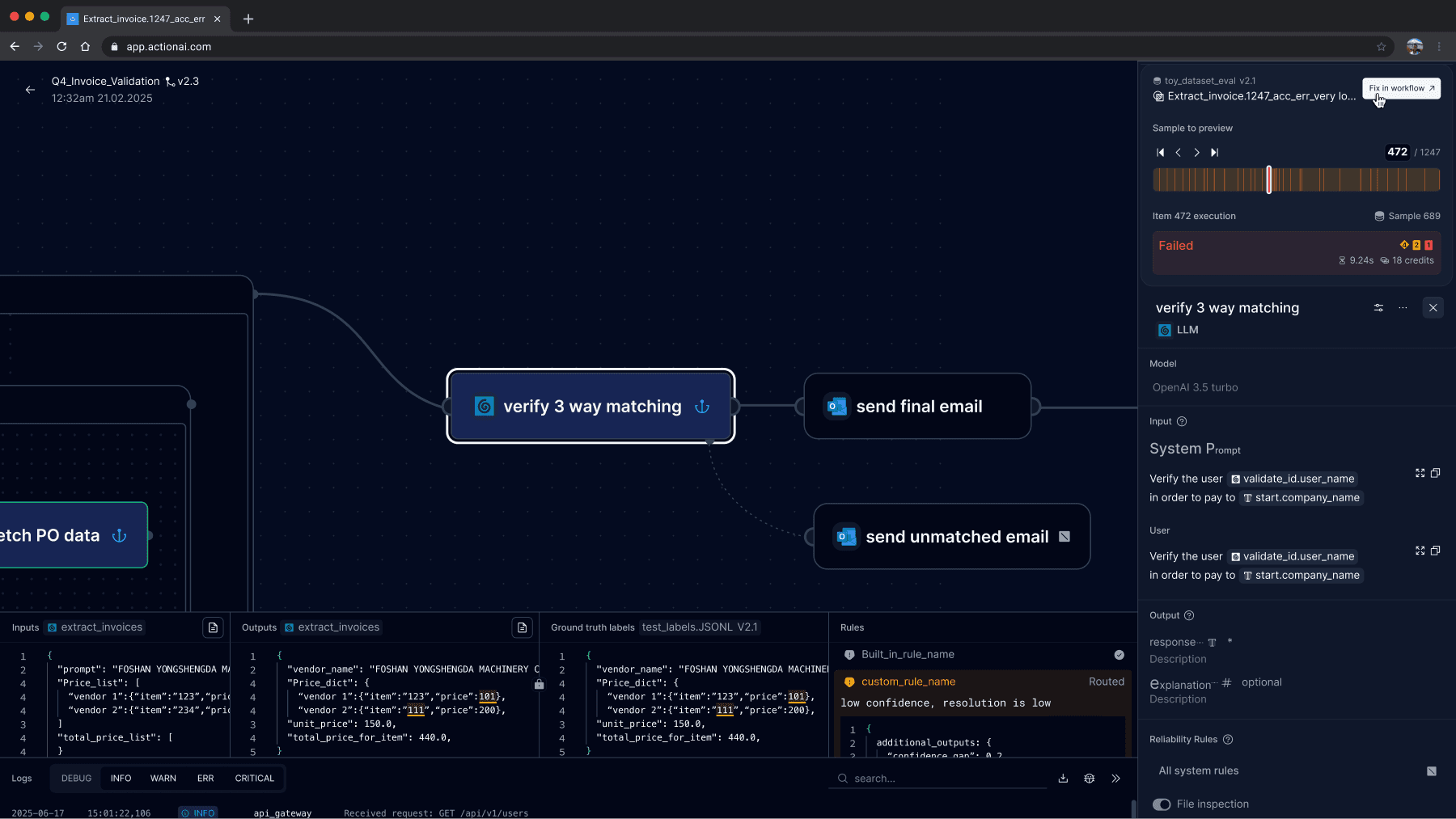Screen dimensions: 1456x819
Task: Open the three-dot more options menu
Action: coord(1403,308)
